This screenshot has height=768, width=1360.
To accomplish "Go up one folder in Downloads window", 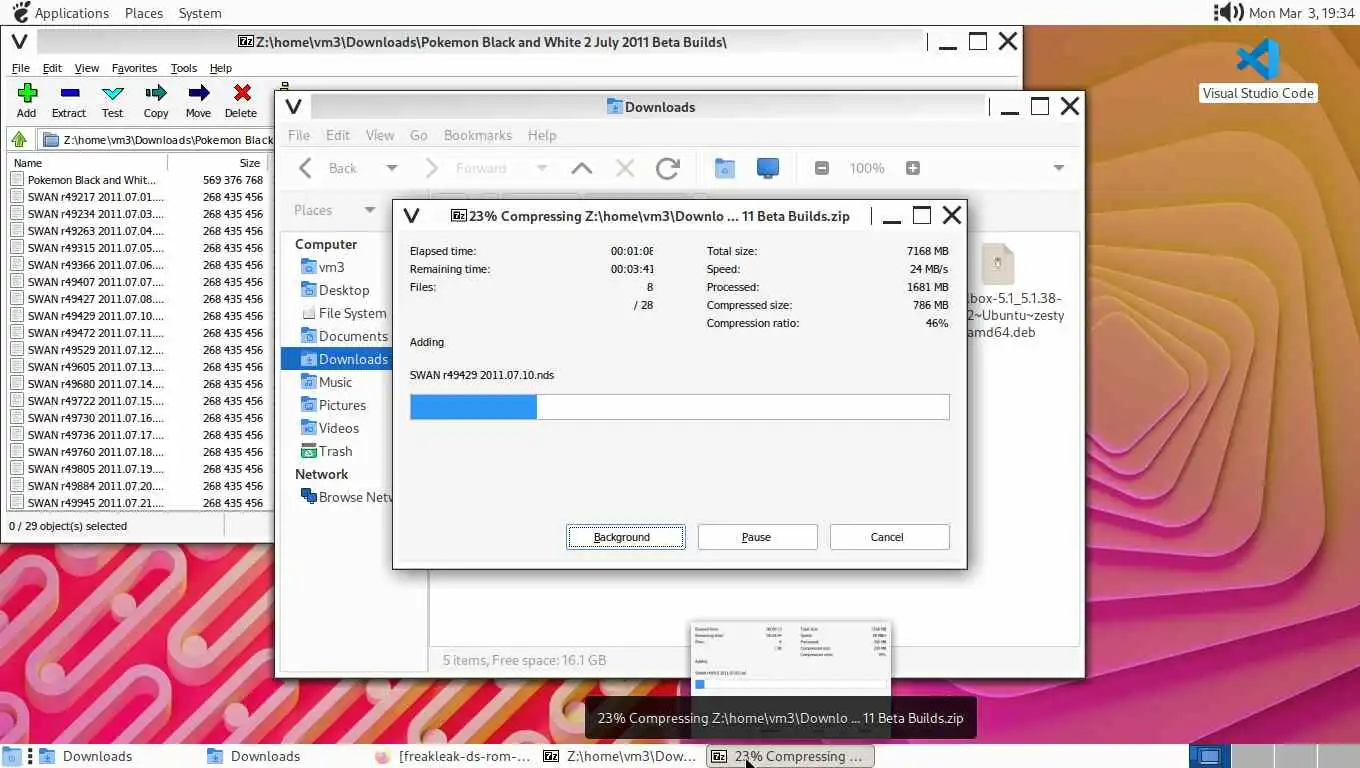I will pos(581,168).
